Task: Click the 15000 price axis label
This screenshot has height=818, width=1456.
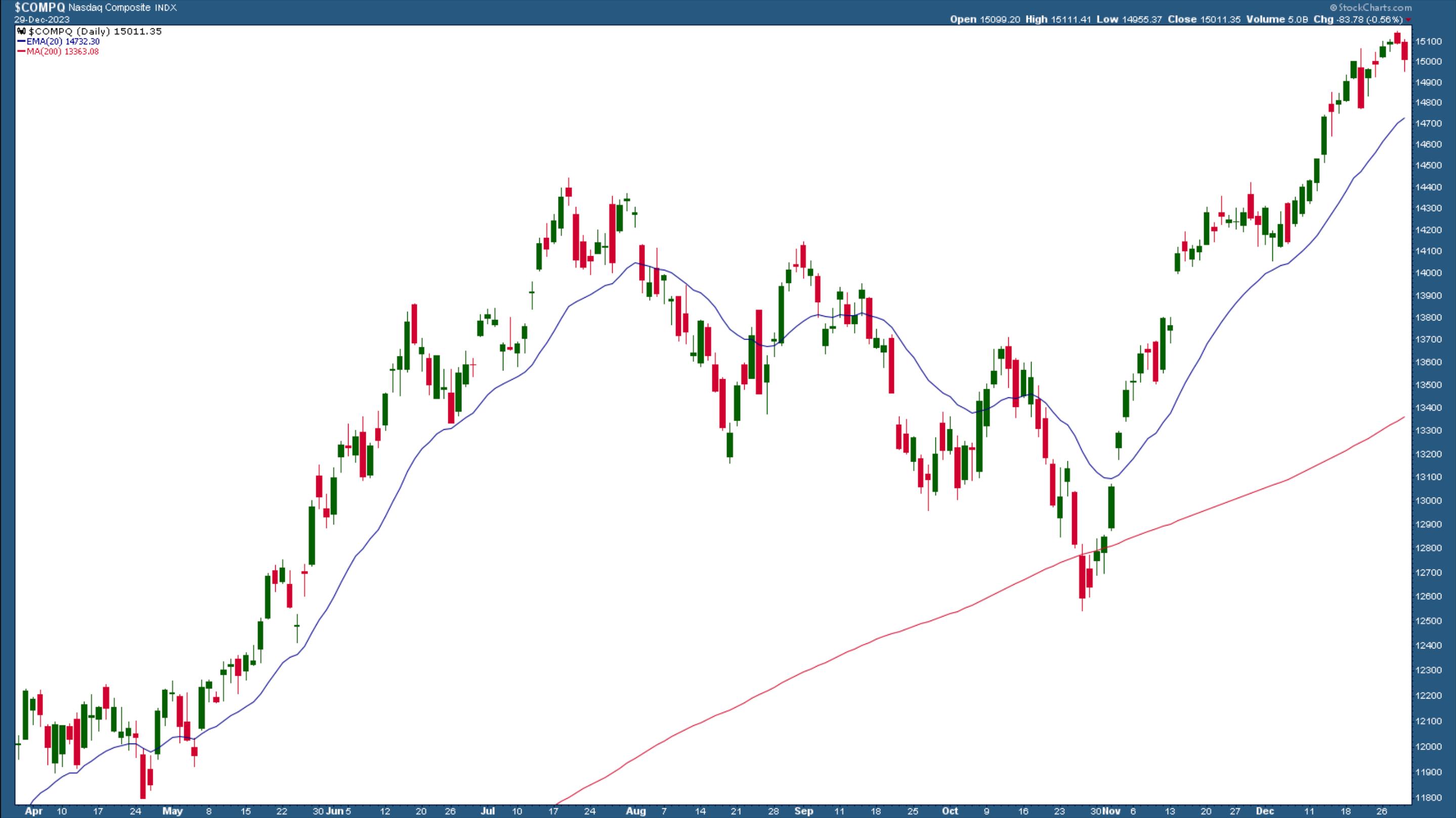Action: click(x=1428, y=62)
